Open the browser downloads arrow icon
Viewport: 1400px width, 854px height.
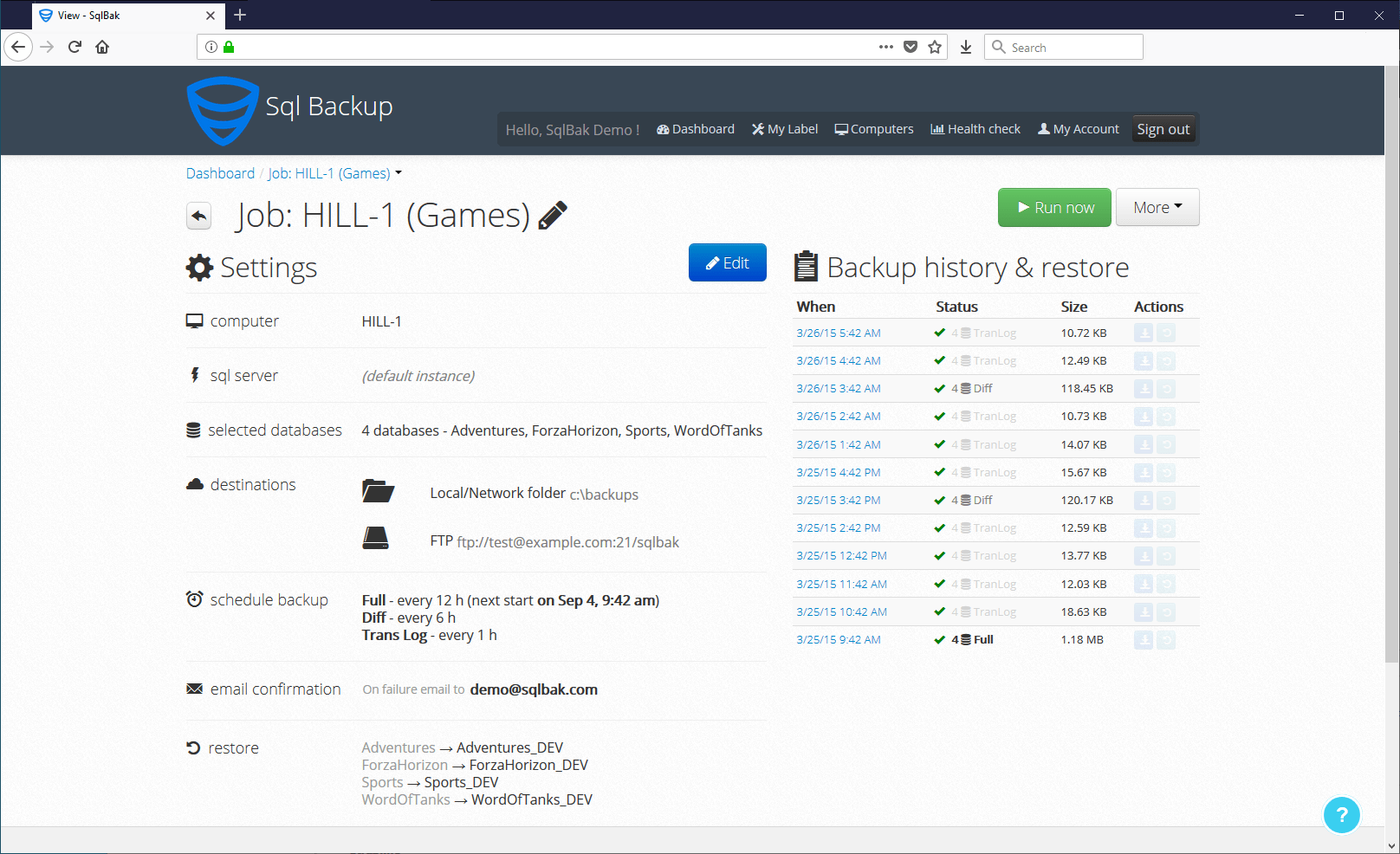pyautogui.click(x=966, y=47)
